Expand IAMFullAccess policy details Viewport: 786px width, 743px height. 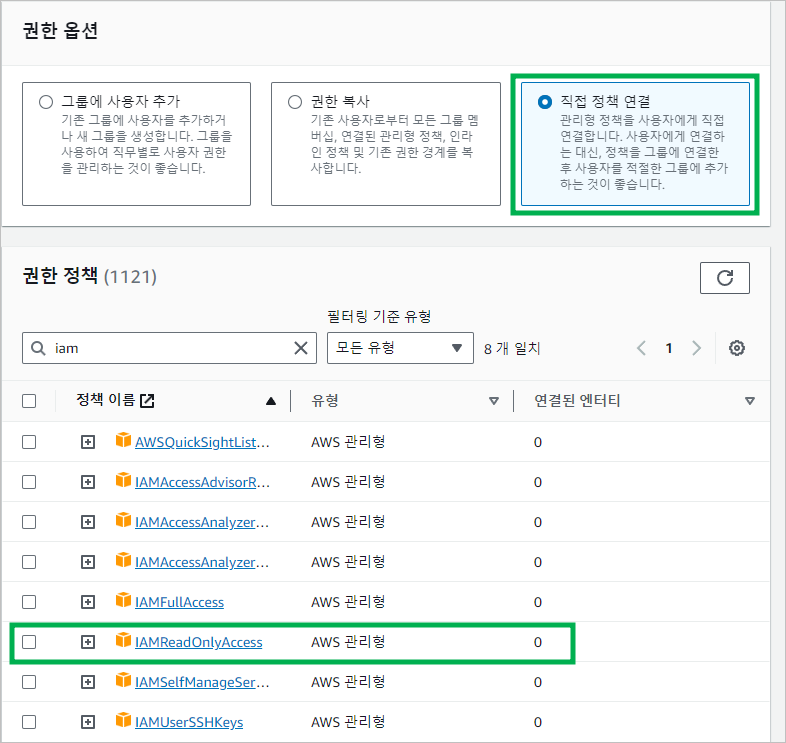coord(88,602)
